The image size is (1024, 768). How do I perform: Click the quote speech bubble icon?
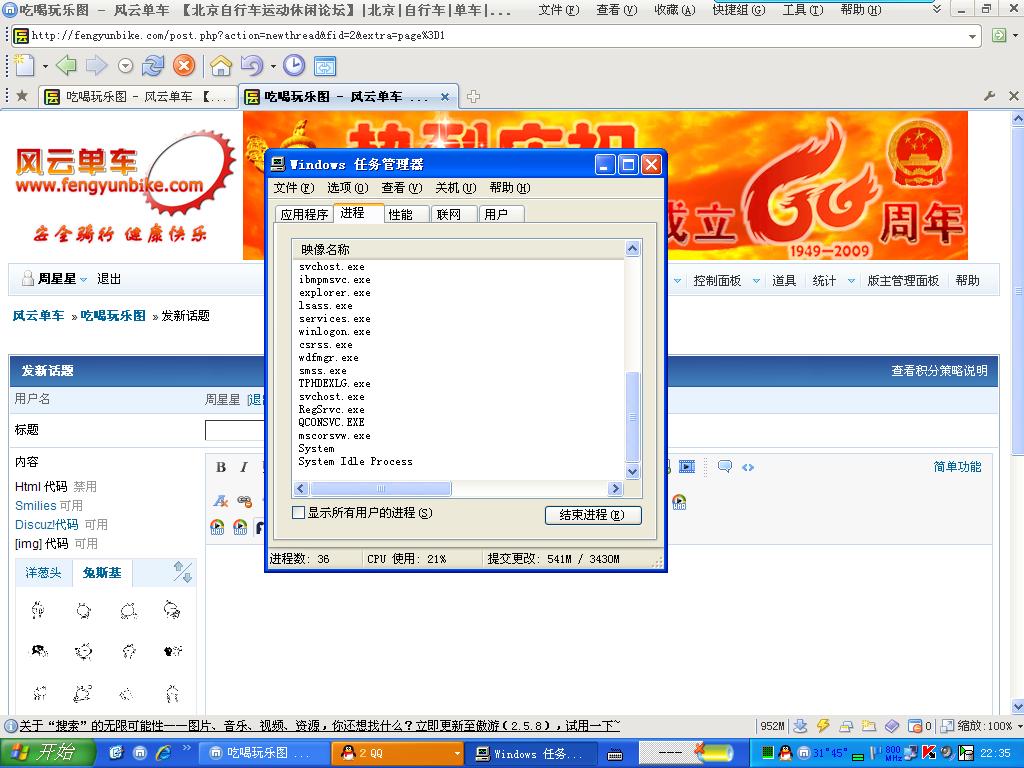(725, 467)
